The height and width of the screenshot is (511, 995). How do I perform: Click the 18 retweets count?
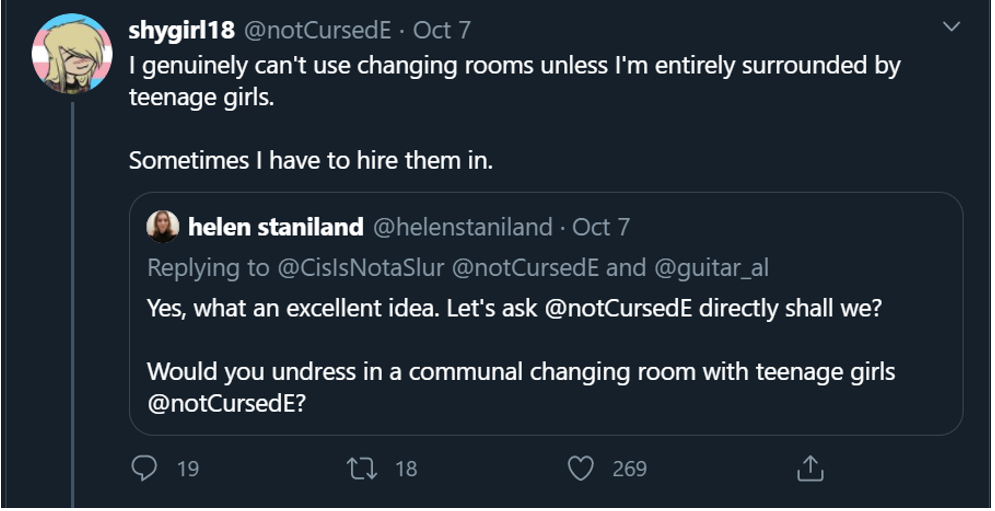406,469
